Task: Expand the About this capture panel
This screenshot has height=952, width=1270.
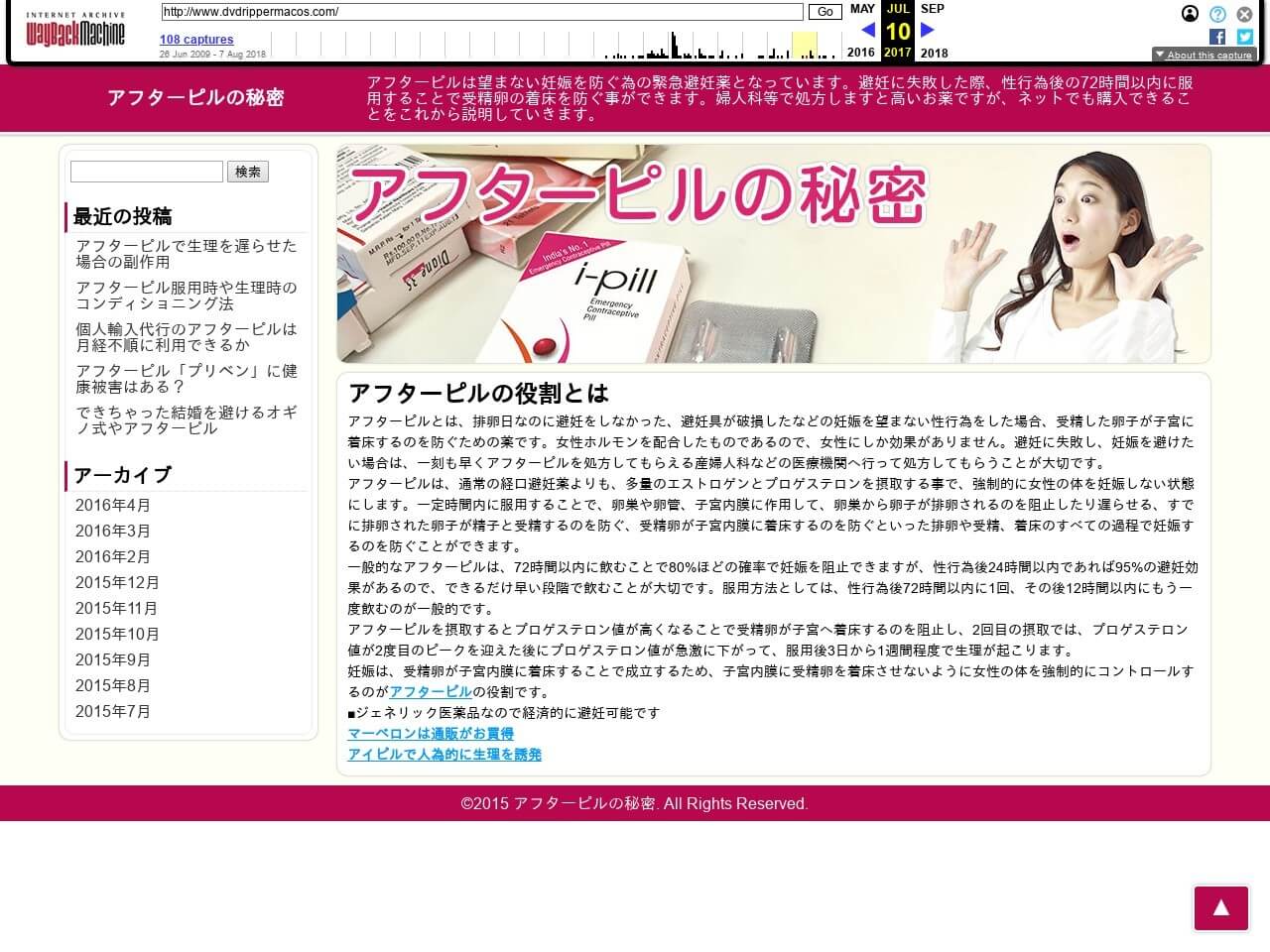Action: pyautogui.click(x=1204, y=56)
